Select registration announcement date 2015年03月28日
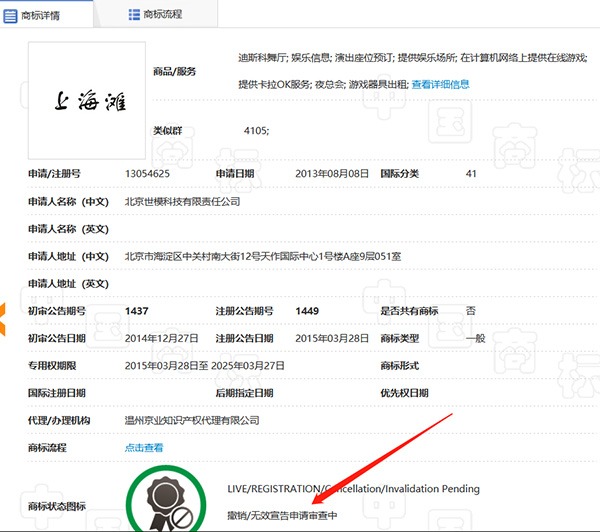This screenshot has height=532, width=600. (x=332, y=338)
